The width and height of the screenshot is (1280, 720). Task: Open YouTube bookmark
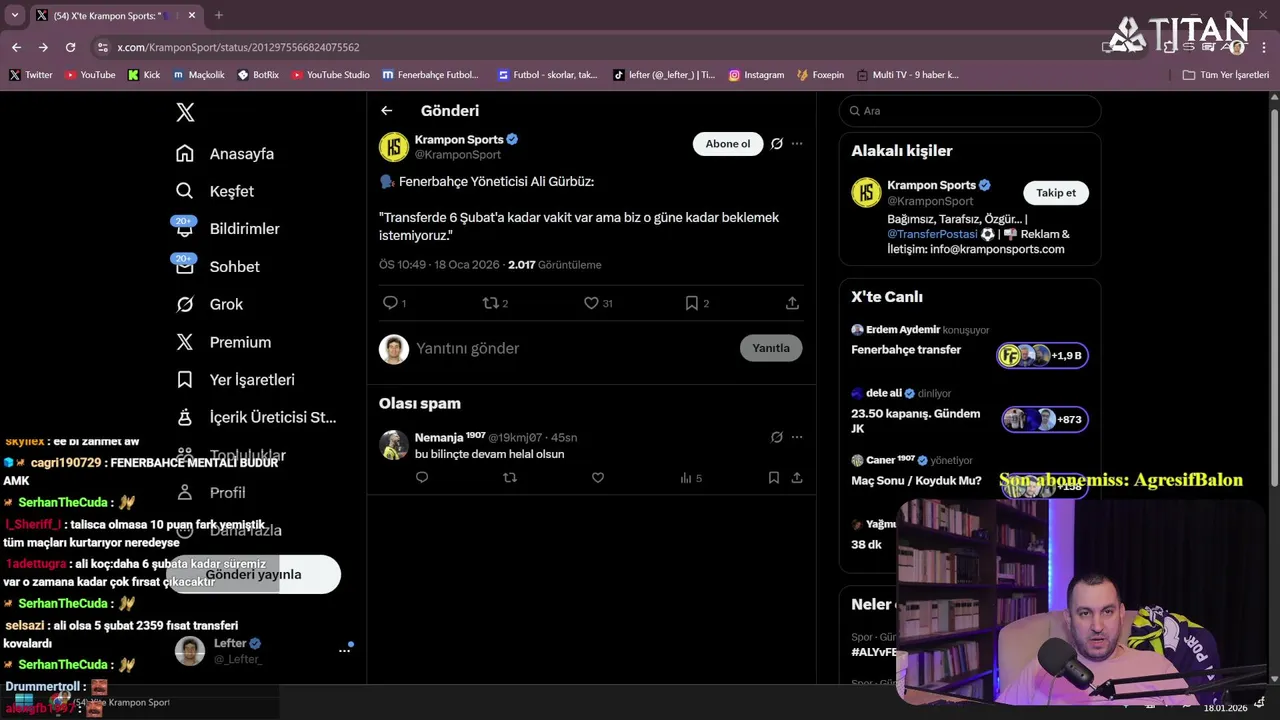tap(90, 75)
